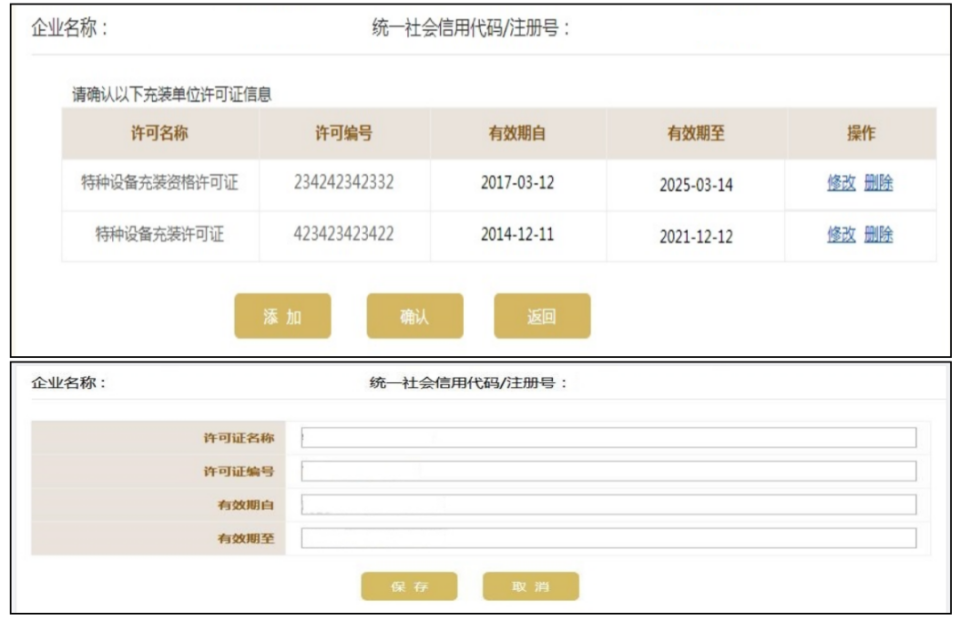Click the 许可名称 column header
This screenshot has height=621, width=960.
click(160, 133)
